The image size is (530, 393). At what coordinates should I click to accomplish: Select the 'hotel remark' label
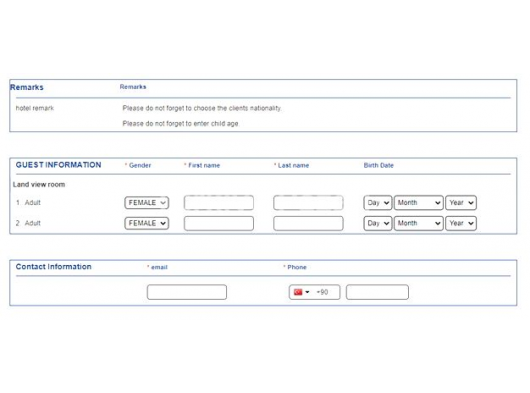(35, 108)
